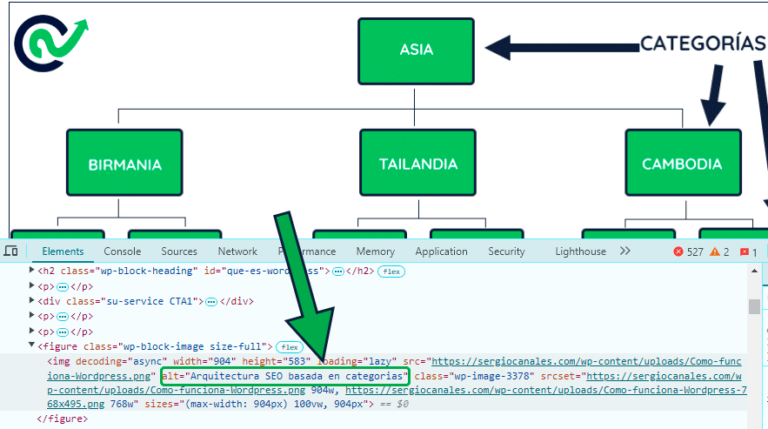Collapse the figure wp-block-image node

[x=31, y=346]
